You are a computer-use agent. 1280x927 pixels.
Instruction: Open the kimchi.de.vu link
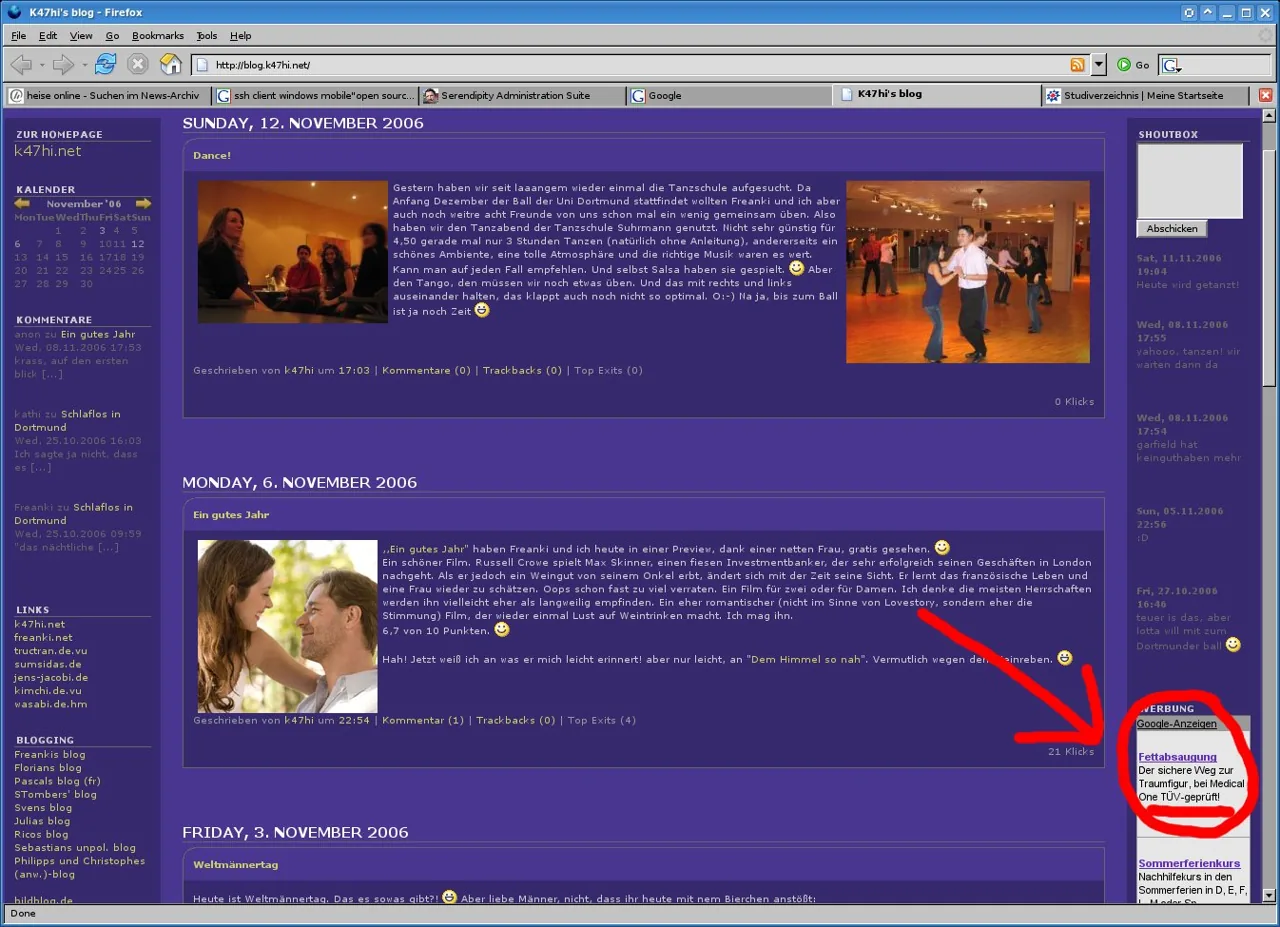[x=48, y=691]
